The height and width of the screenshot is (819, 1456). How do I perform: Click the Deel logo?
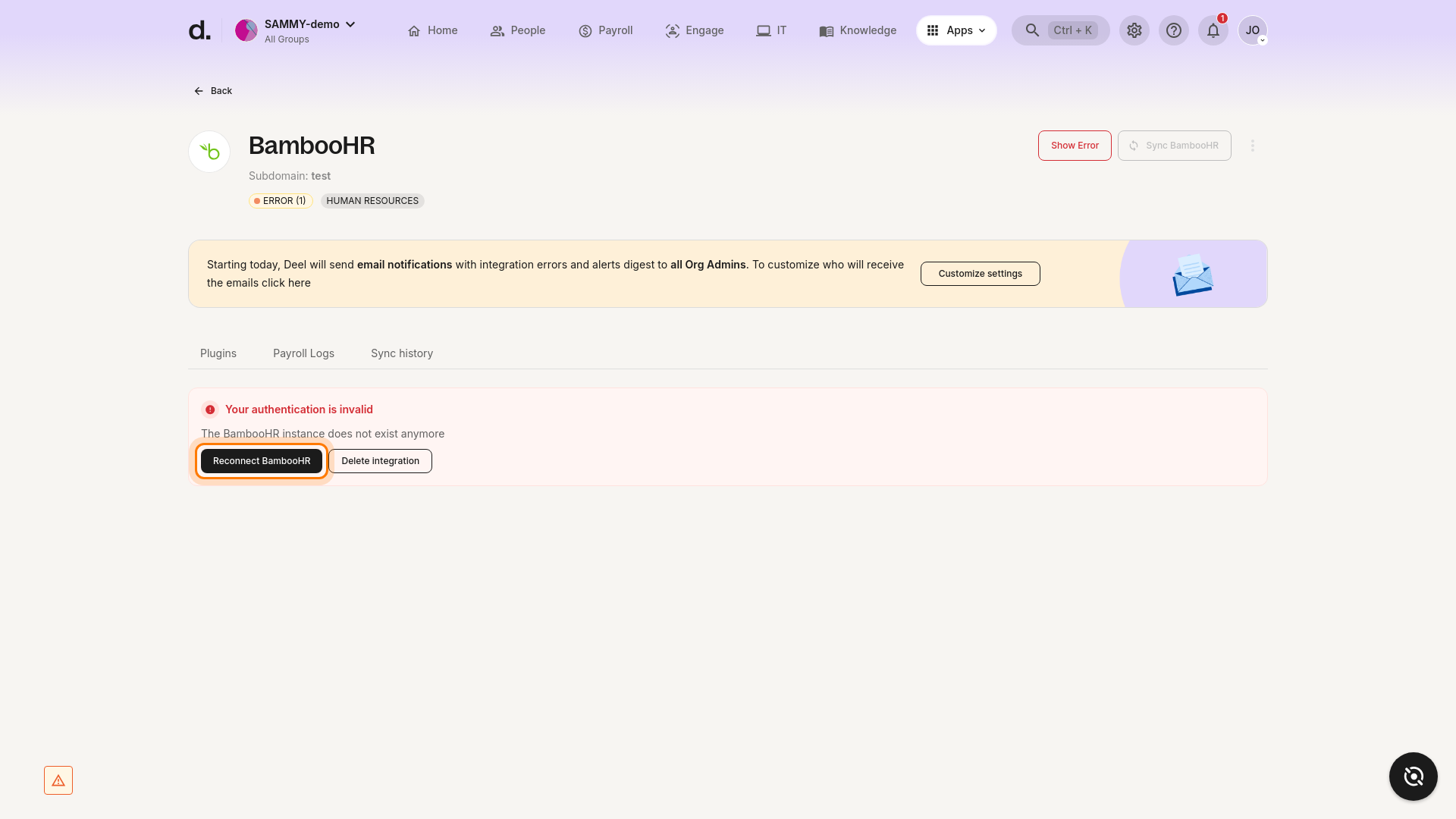click(x=199, y=30)
